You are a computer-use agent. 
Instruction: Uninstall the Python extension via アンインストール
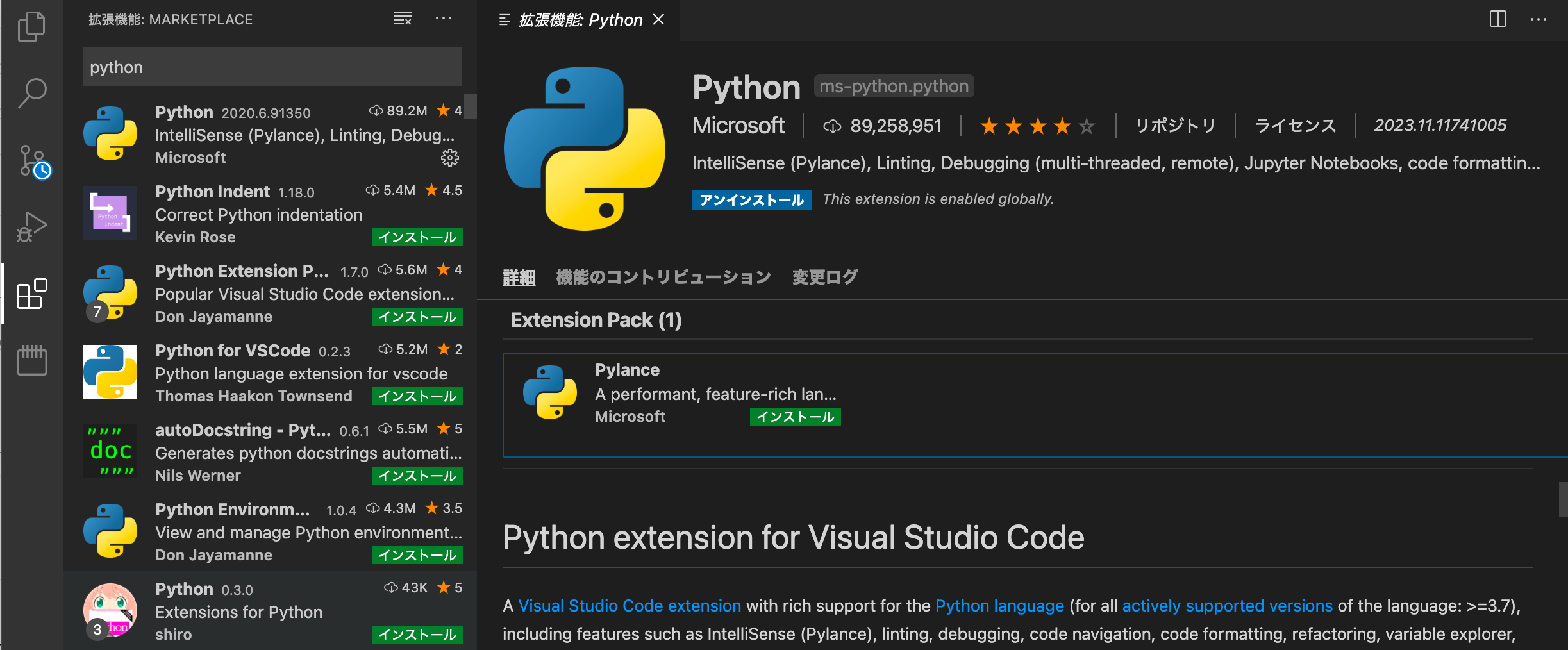tap(751, 200)
